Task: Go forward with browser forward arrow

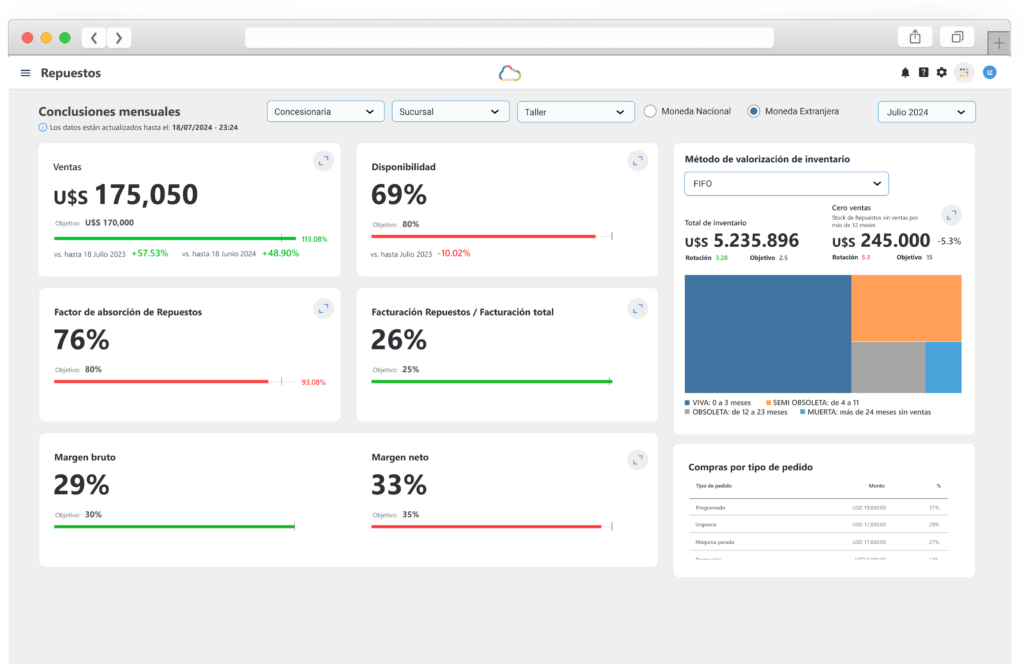Action: (119, 38)
